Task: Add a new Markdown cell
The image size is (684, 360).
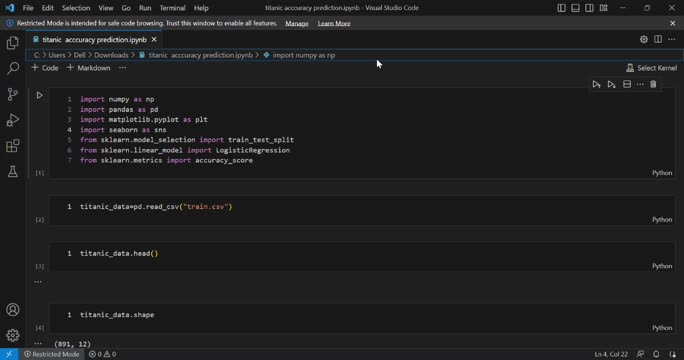Action: pos(89,68)
